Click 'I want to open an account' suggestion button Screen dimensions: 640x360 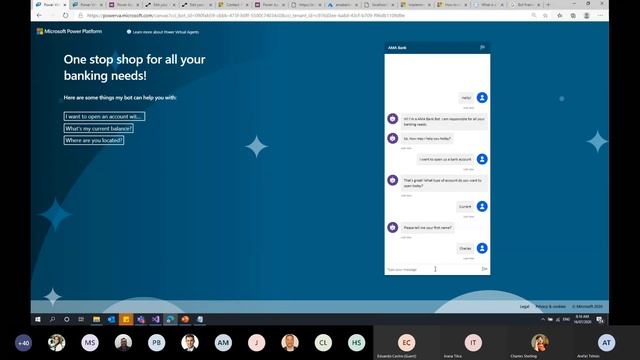104,116
